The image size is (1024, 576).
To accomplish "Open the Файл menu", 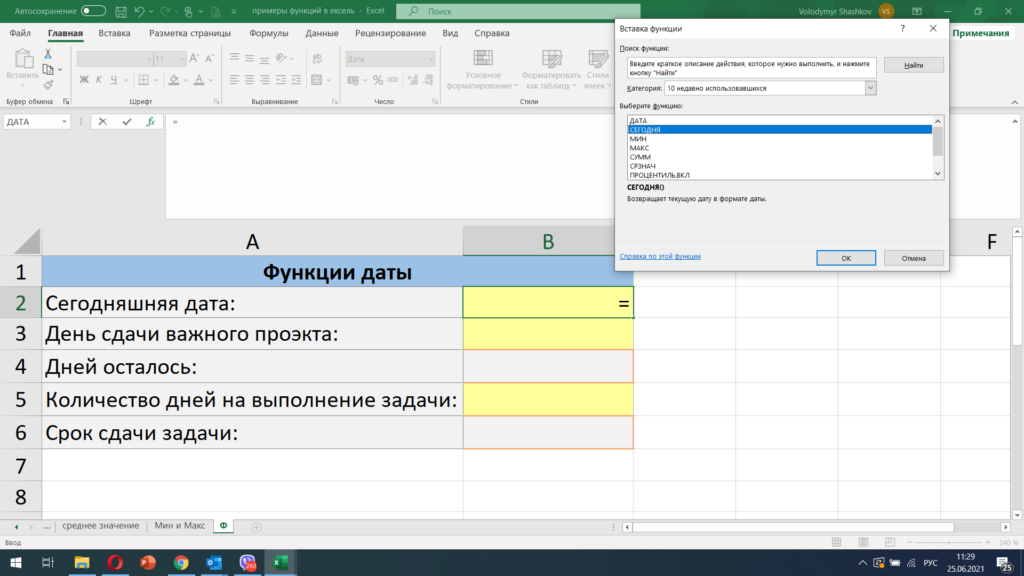I will pyautogui.click(x=20, y=33).
